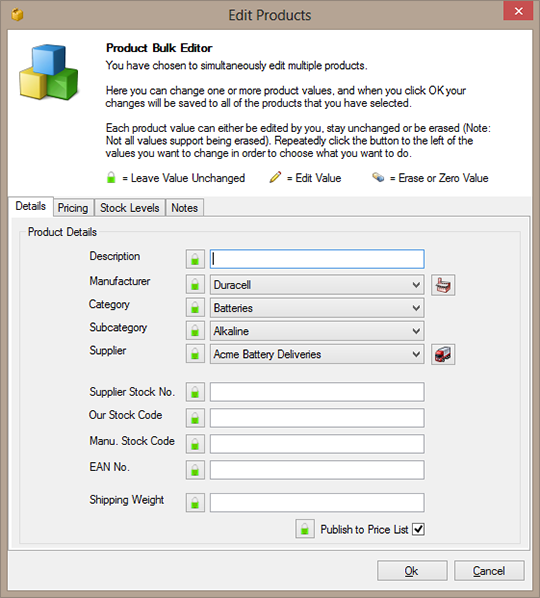The image size is (540, 598).
Task: Toggle the Manufacturer lock icon
Action: click(195, 285)
